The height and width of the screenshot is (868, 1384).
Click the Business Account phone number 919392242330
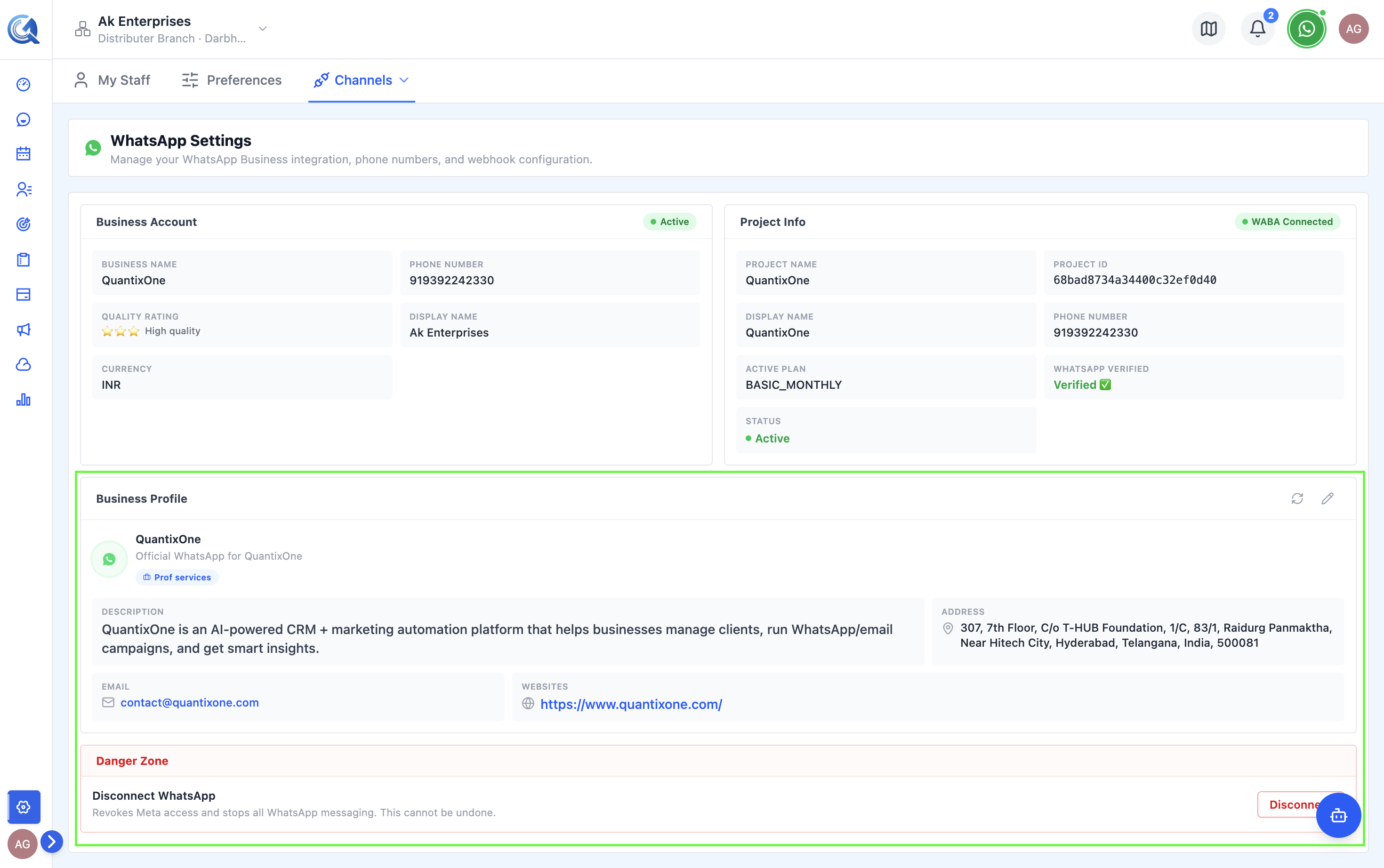[451, 280]
